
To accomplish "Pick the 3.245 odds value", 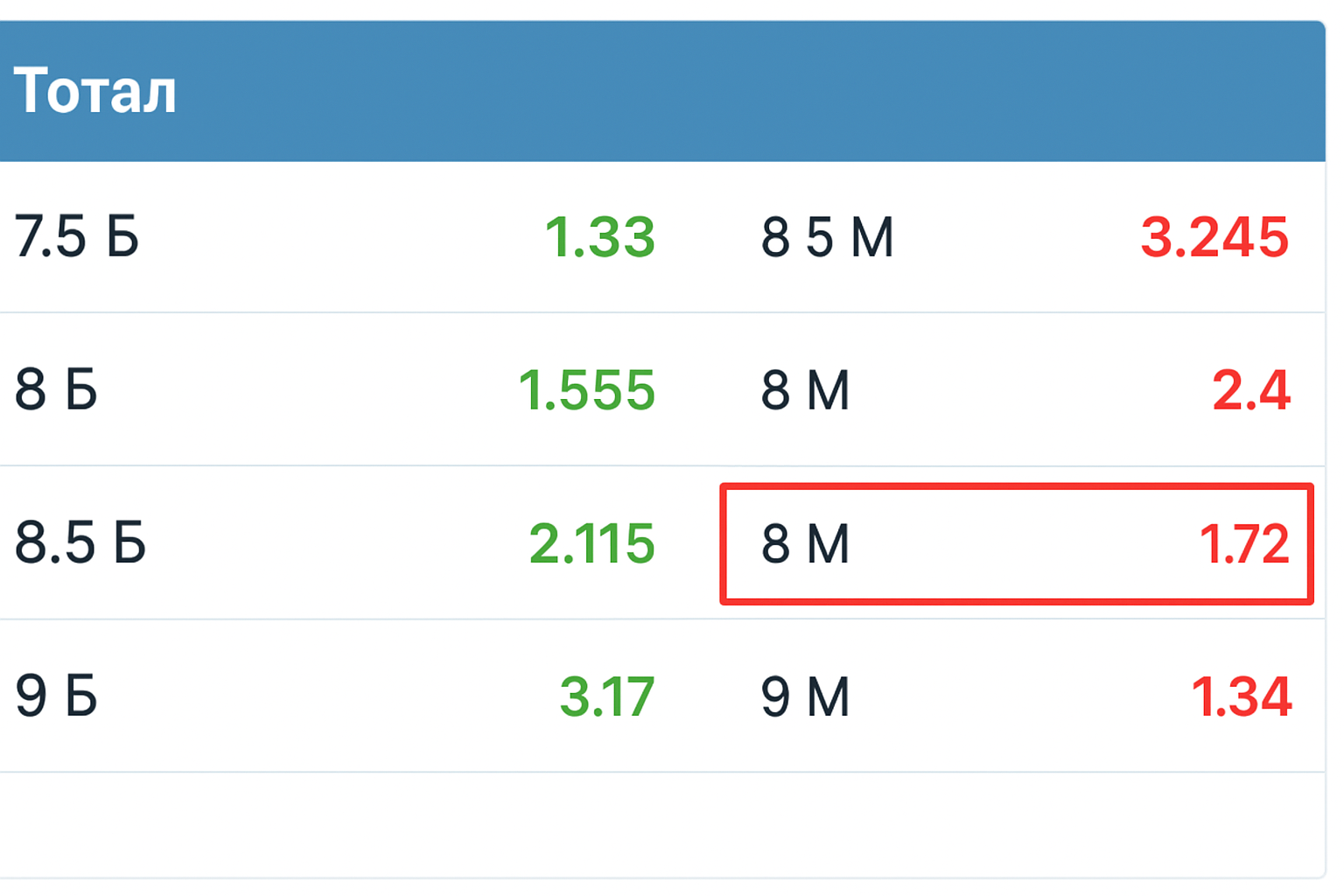I will coord(1214,237).
